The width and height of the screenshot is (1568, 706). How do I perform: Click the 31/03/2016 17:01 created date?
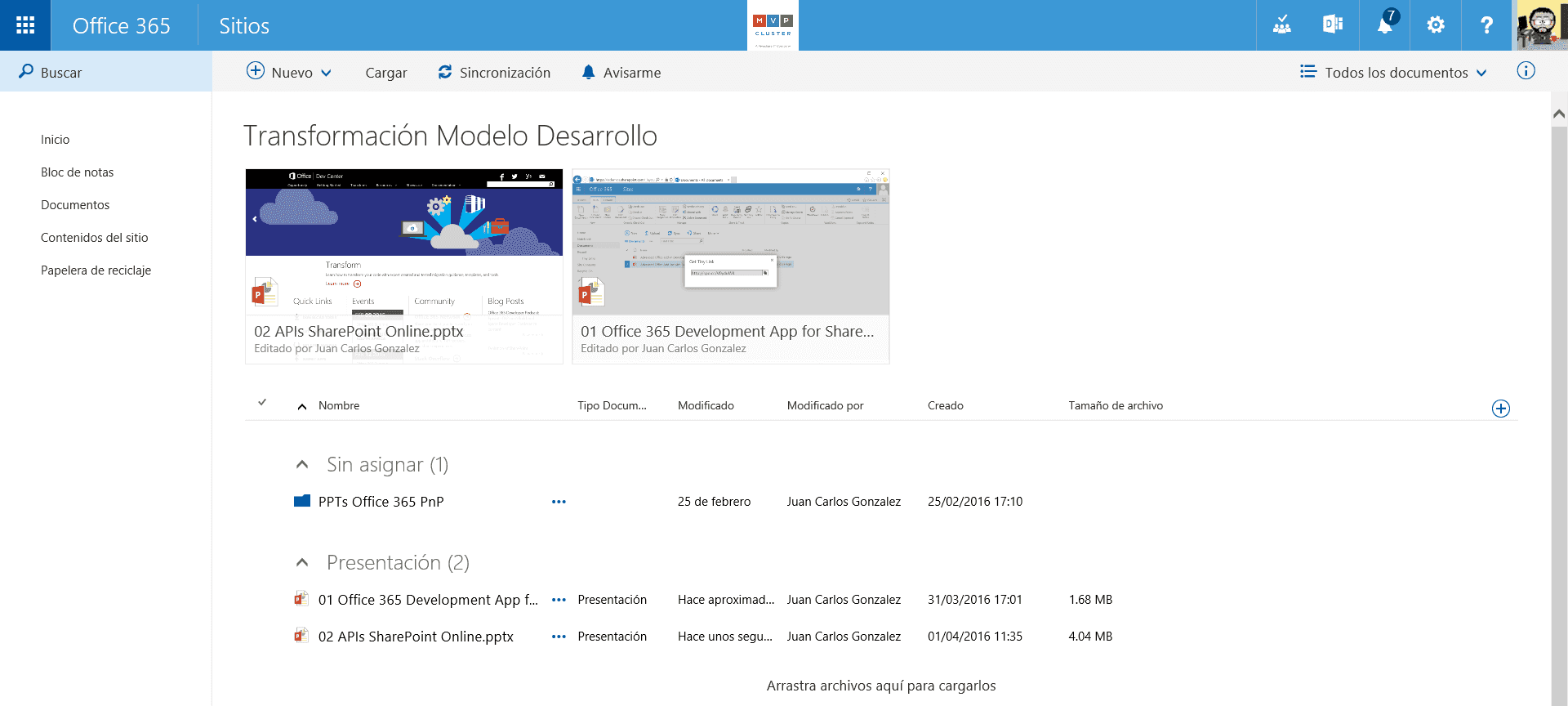(975, 600)
